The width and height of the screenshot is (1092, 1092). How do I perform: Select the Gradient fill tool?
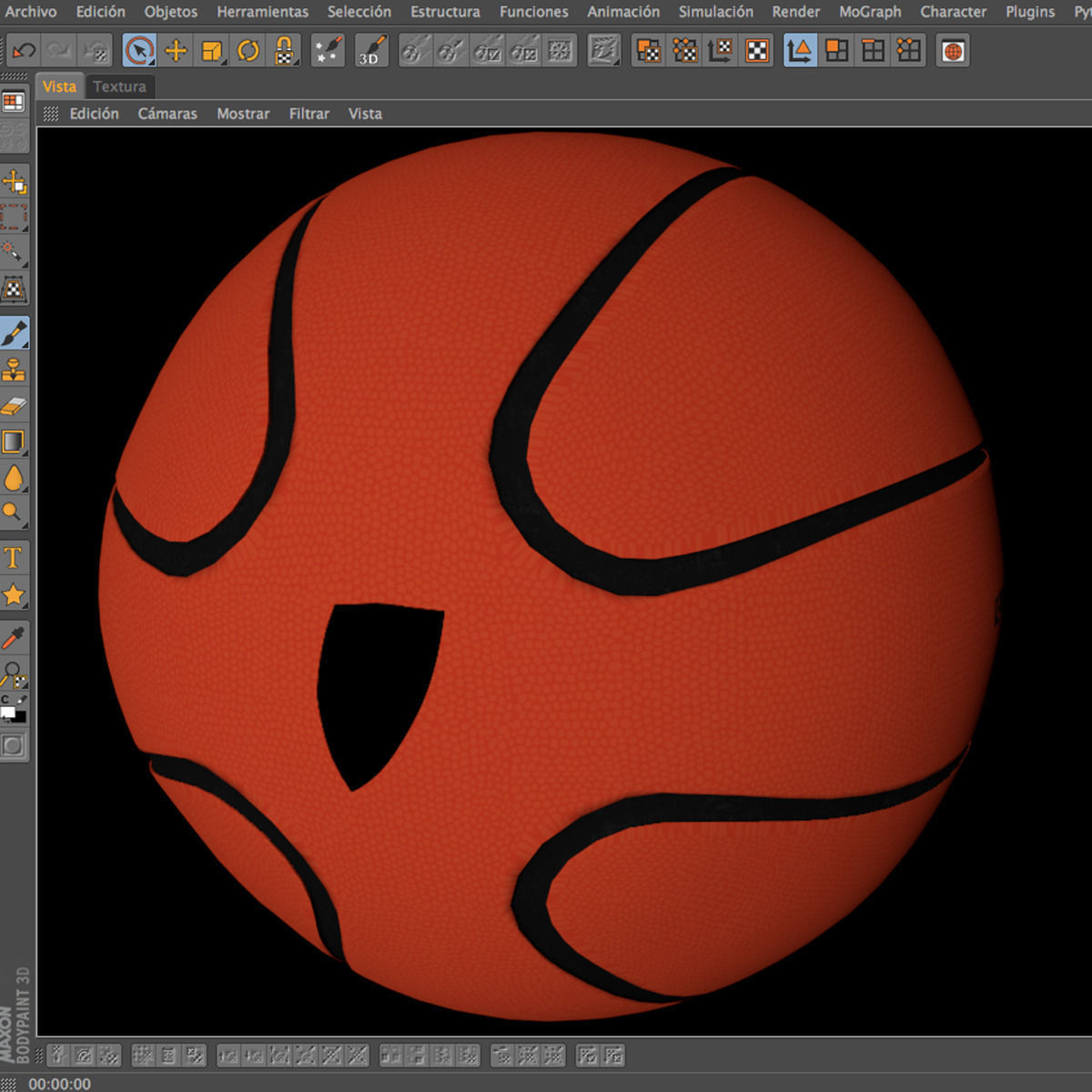tap(14, 442)
